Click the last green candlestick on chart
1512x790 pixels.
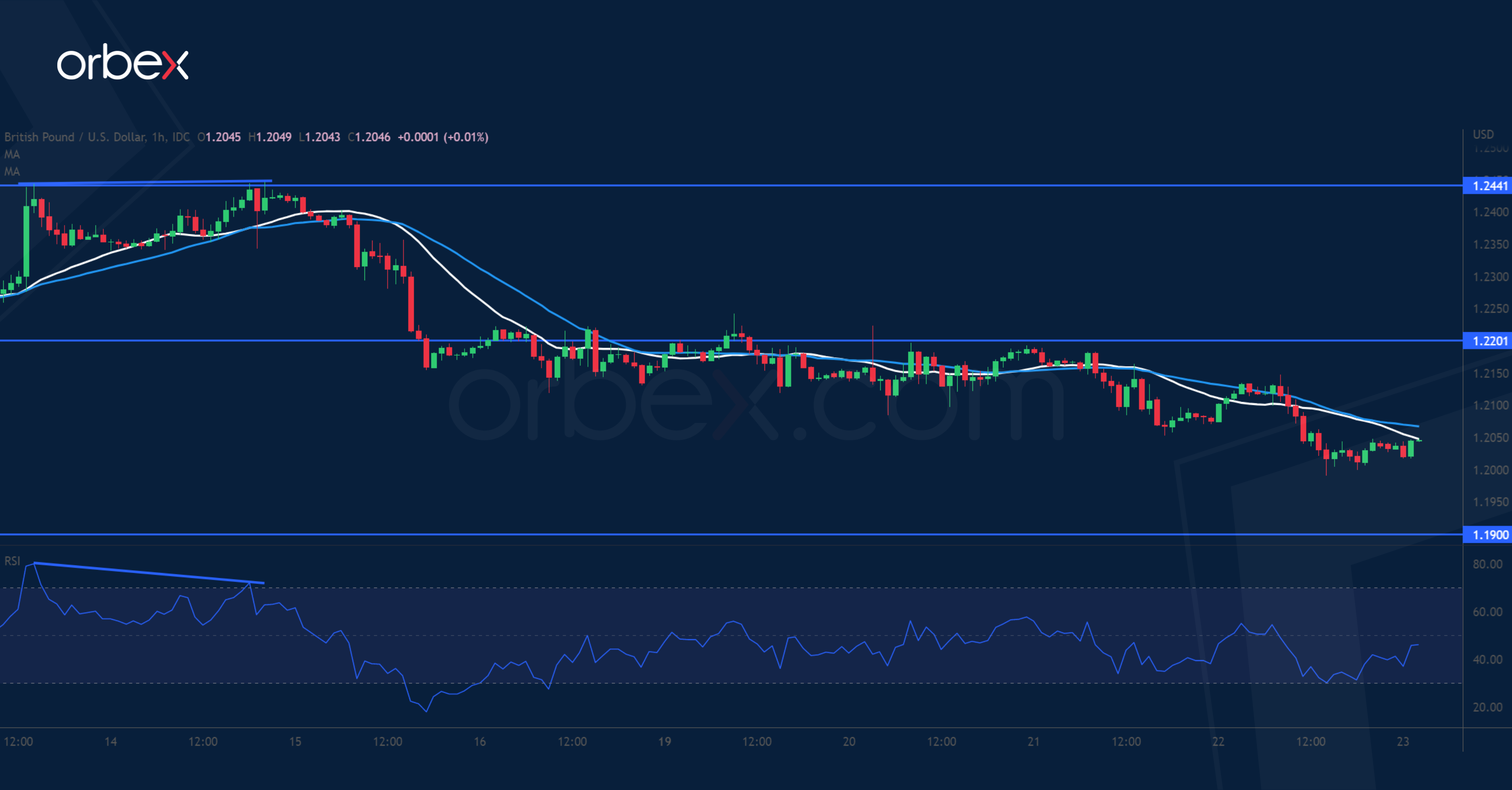click(1411, 448)
